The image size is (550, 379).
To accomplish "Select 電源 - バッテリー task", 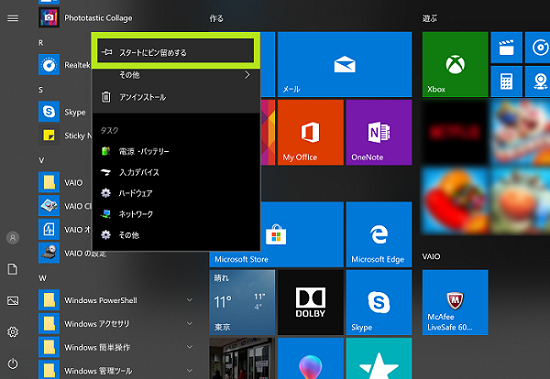I will click(176, 151).
